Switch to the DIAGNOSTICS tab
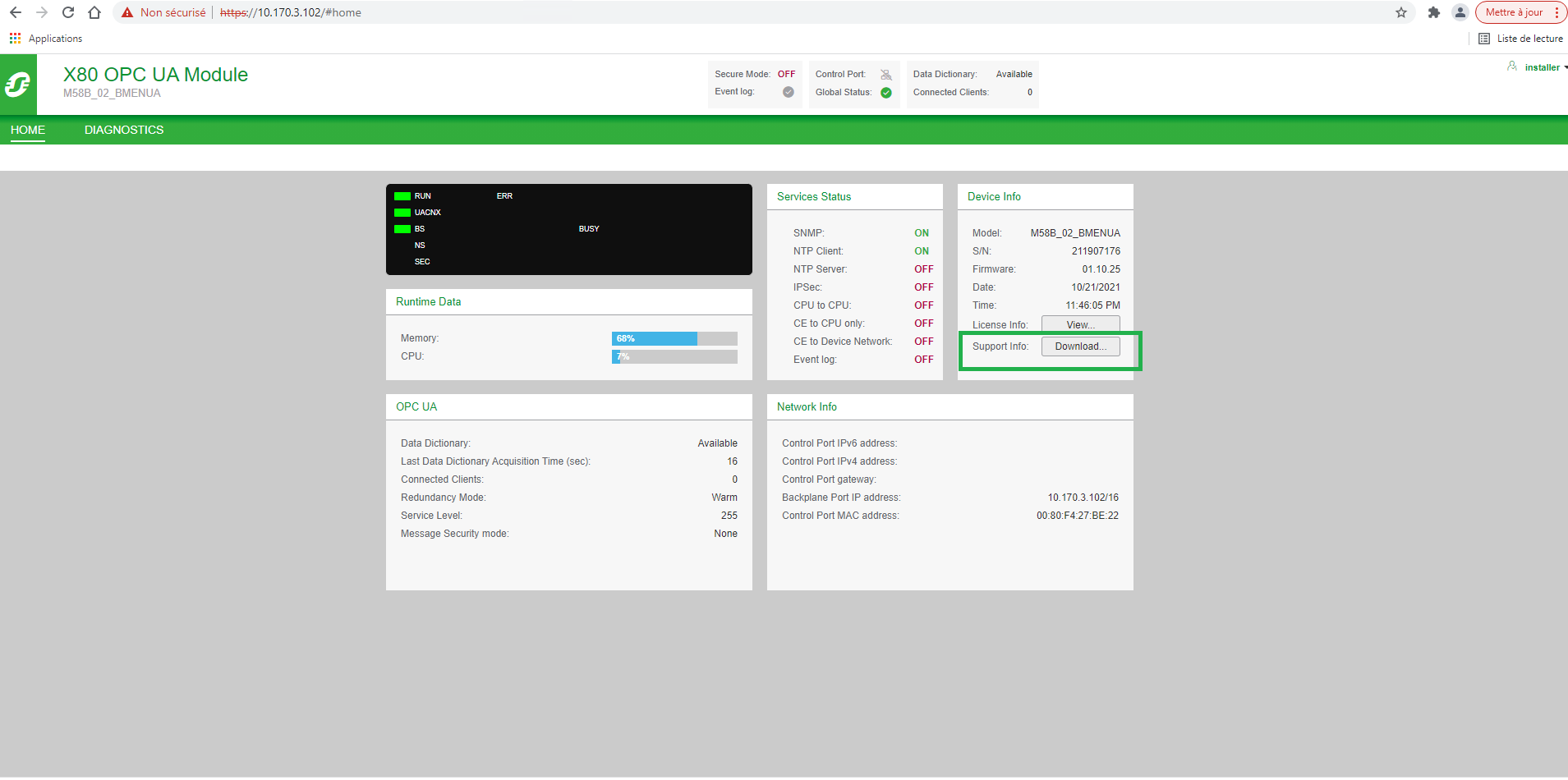1568x780 pixels. click(x=124, y=130)
